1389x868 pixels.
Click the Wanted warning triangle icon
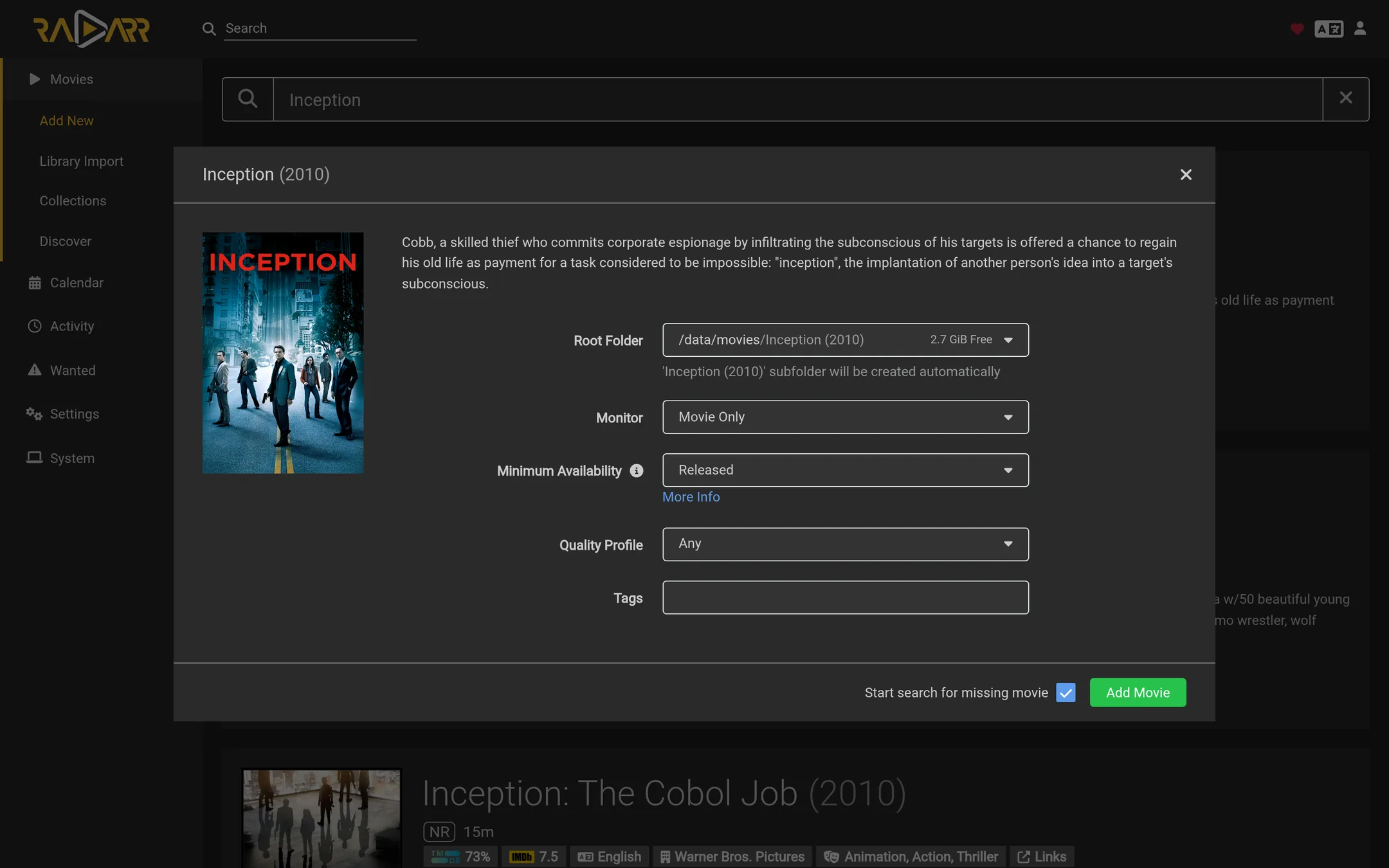point(35,370)
